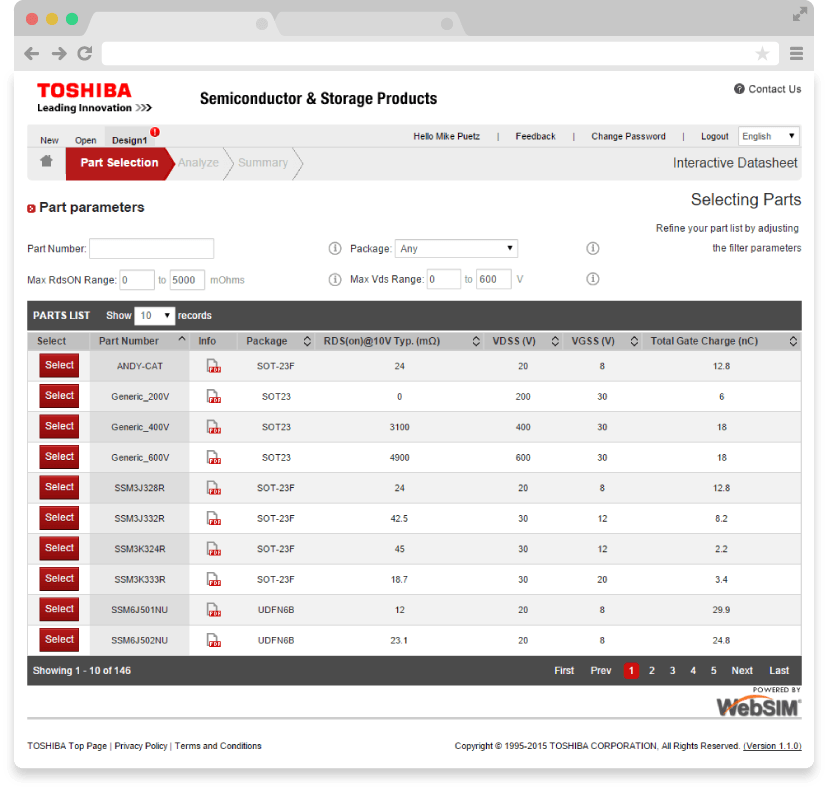Focus the Part Number input field
The image size is (827, 792).
coord(151,248)
